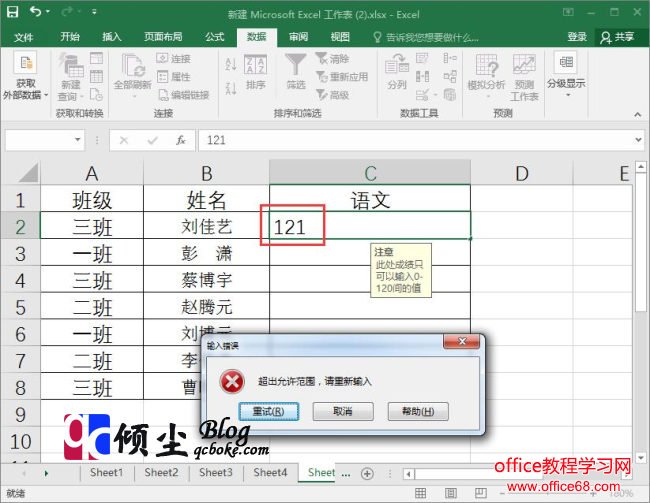Image resolution: width=650 pixels, height=503 pixels.
Task: Open the Page Layout ribbon tab
Action: pyautogui.click(x=163, y=37)
